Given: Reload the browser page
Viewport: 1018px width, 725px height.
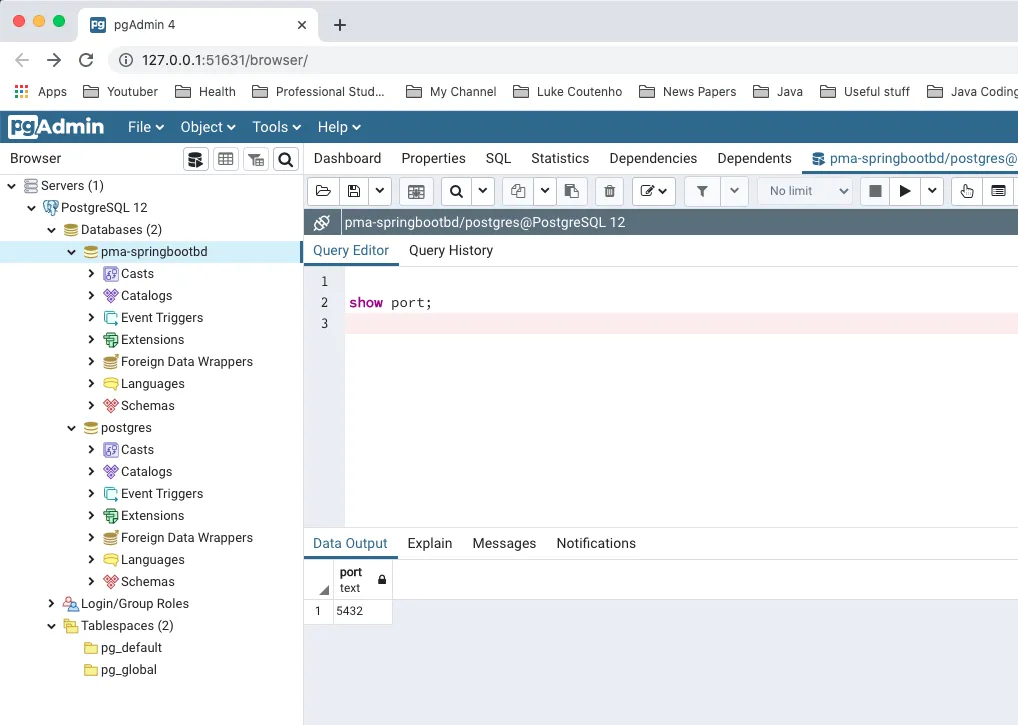Looking at the screenshot, I should (x=86, y=60).
